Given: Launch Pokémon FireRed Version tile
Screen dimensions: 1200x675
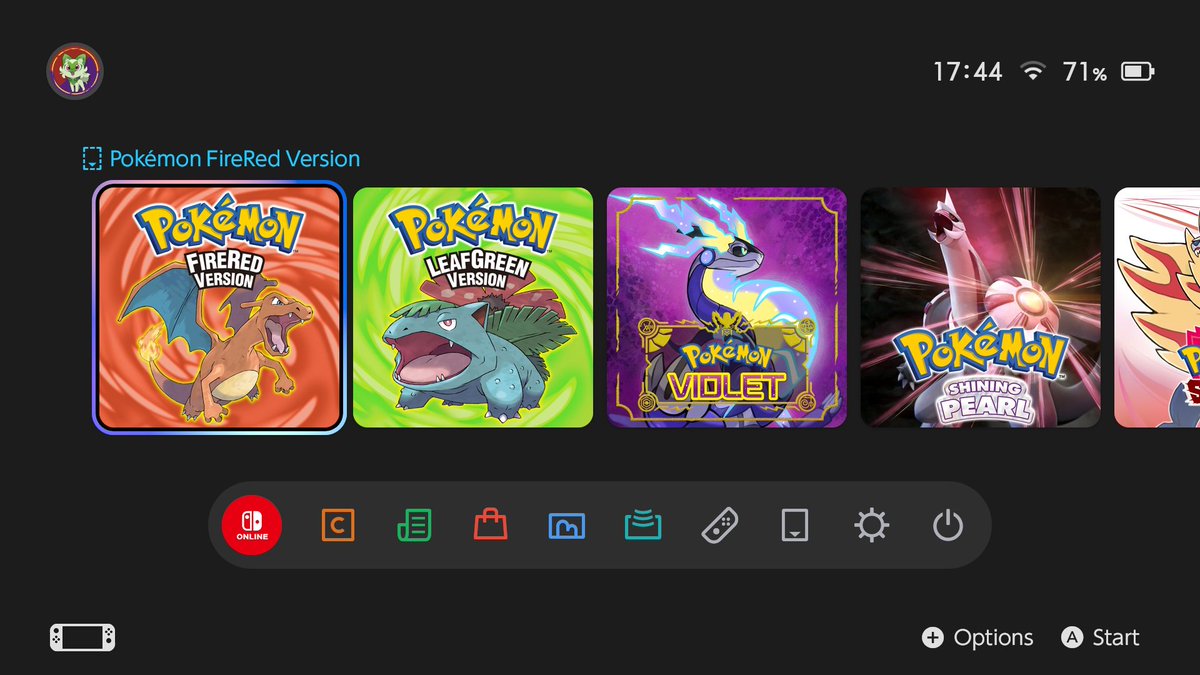Looking at the screenshot, I should point(219,308).
